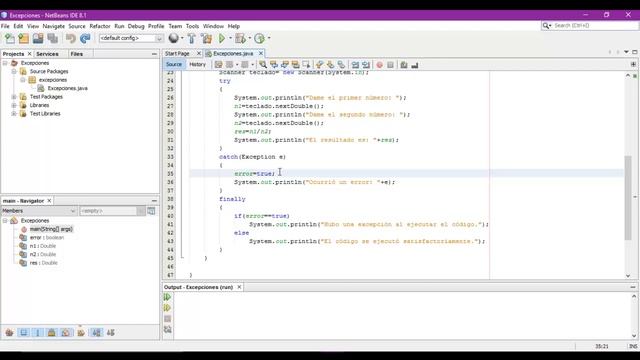Click the Uncomment icon in editor toolbar

(x=415, y=64)
